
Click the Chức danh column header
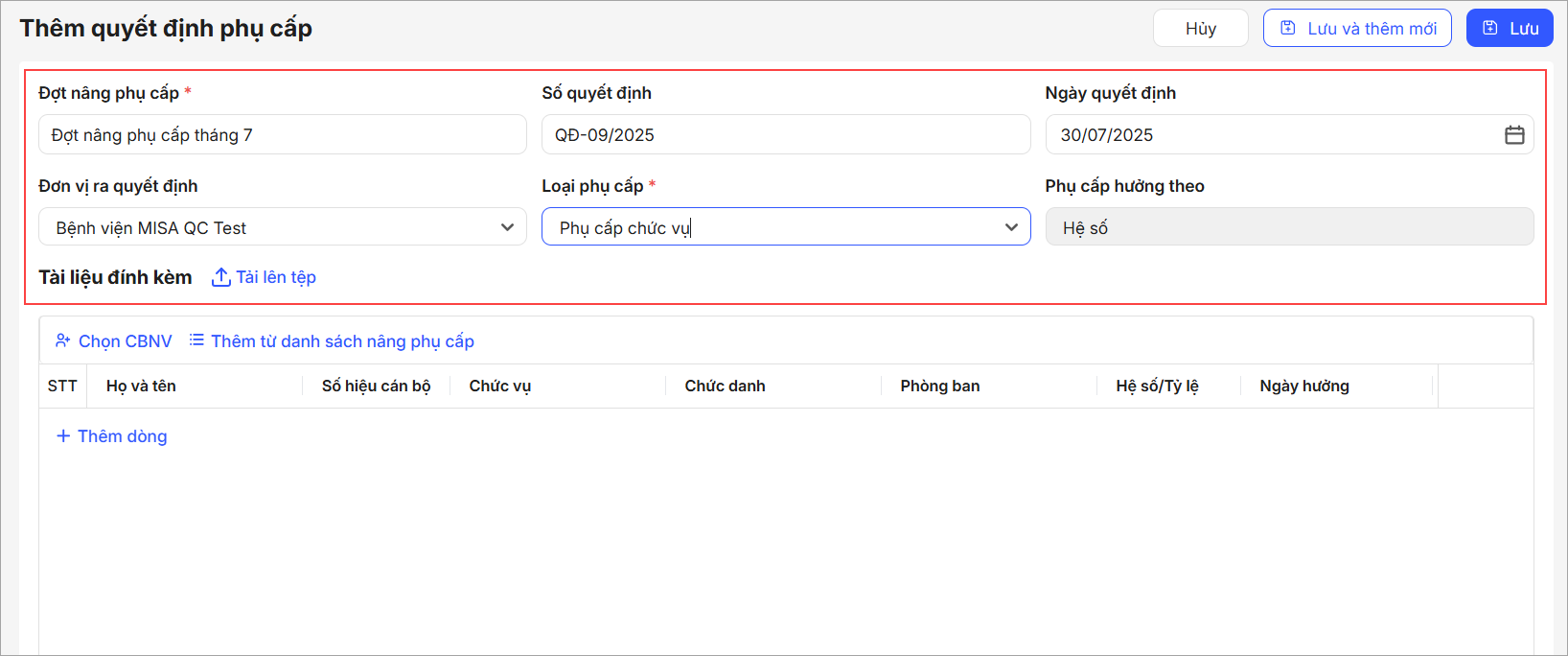[x=725, y=386]
